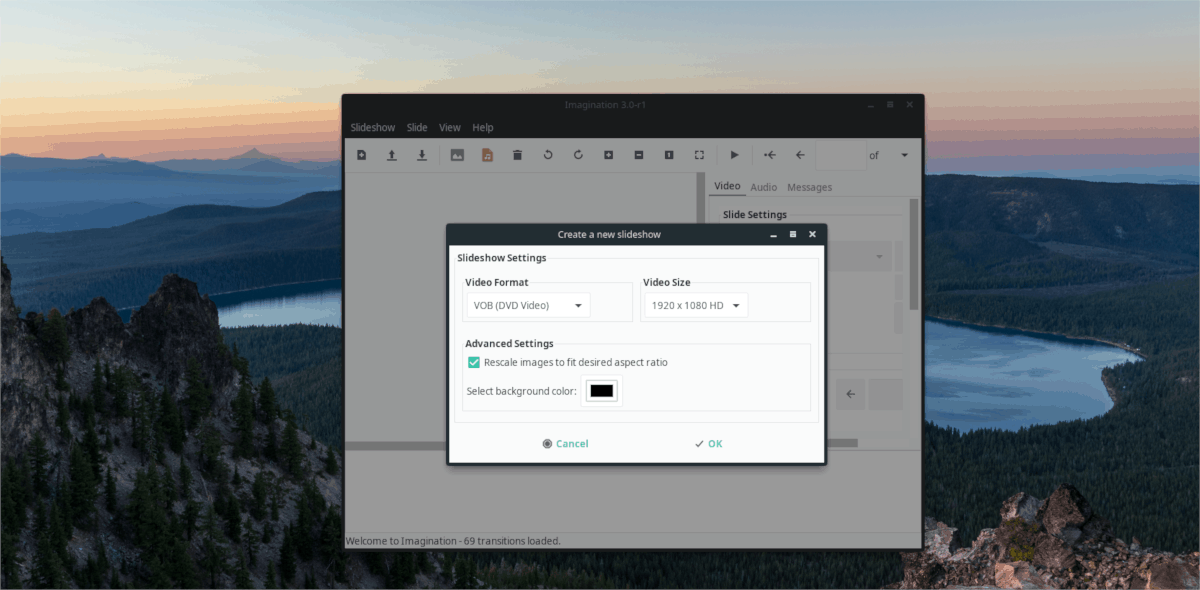Image resolution: width=1200 pixels, height=590 pixels.
Task: Click the import music icon
Action: tap(487, 155)
